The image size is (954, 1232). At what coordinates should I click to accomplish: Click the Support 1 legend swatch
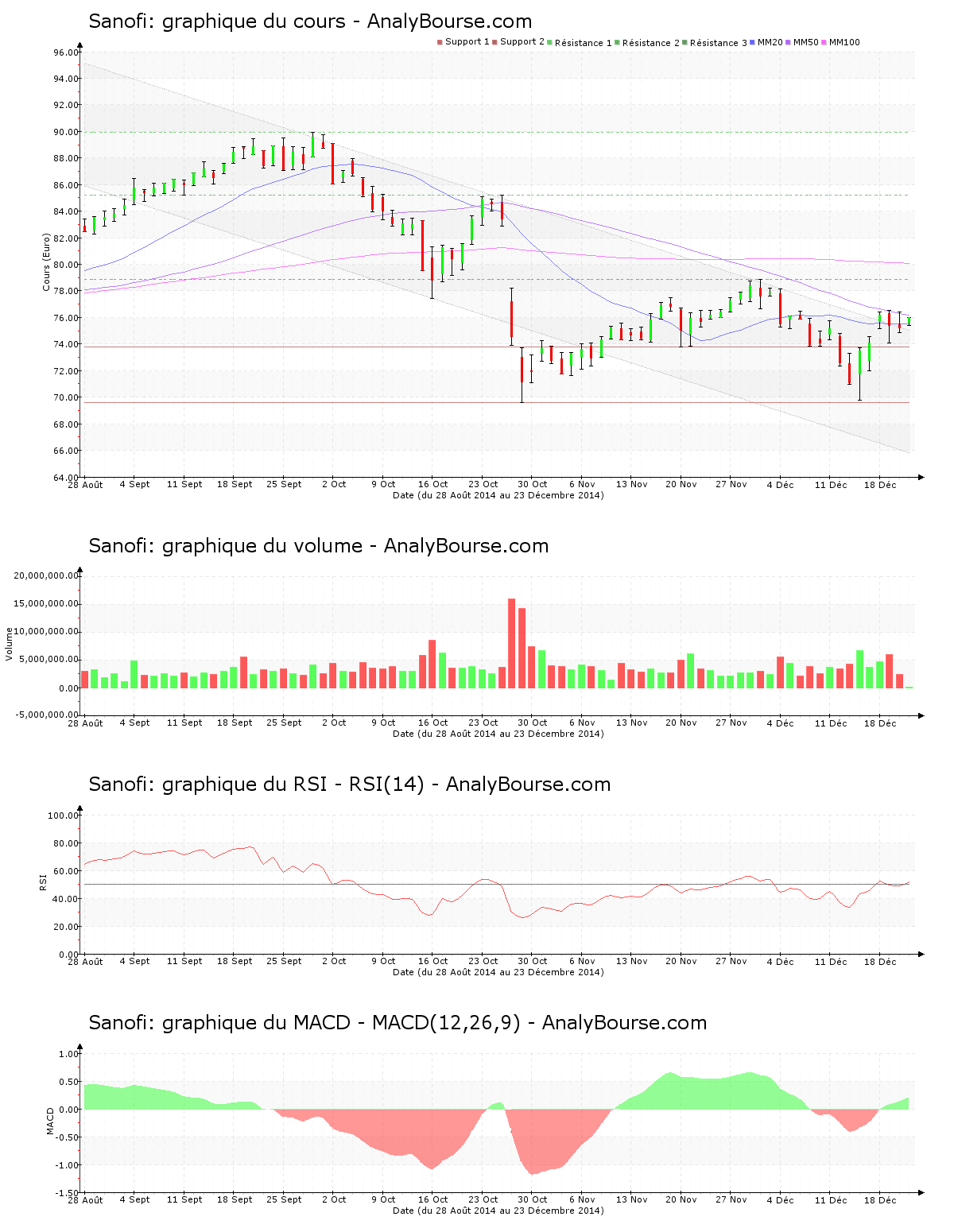pos(440,42)
